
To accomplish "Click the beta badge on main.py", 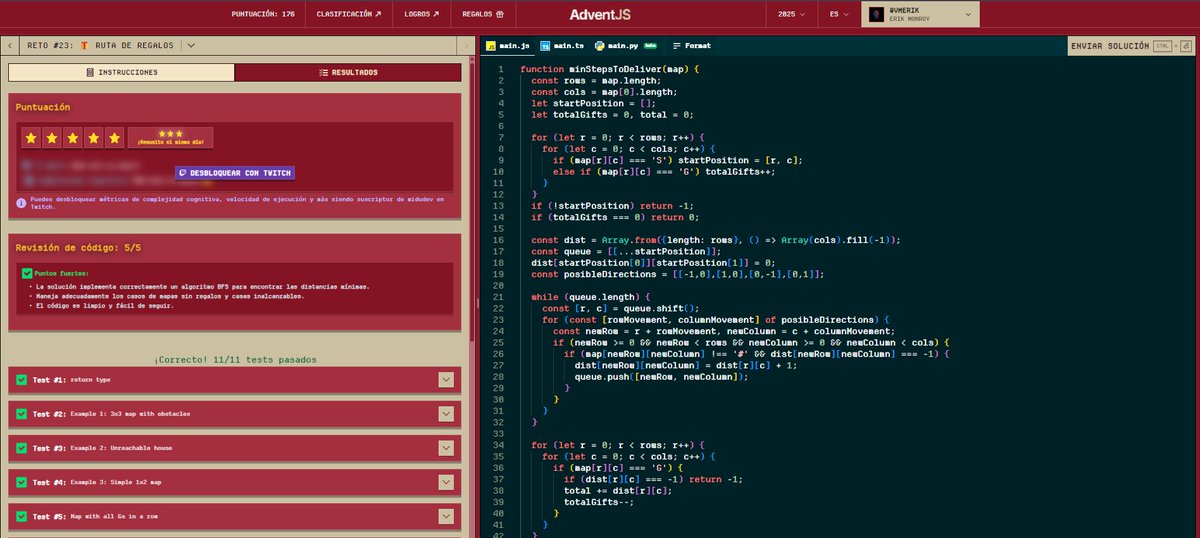I will click(x=649, y=46).
